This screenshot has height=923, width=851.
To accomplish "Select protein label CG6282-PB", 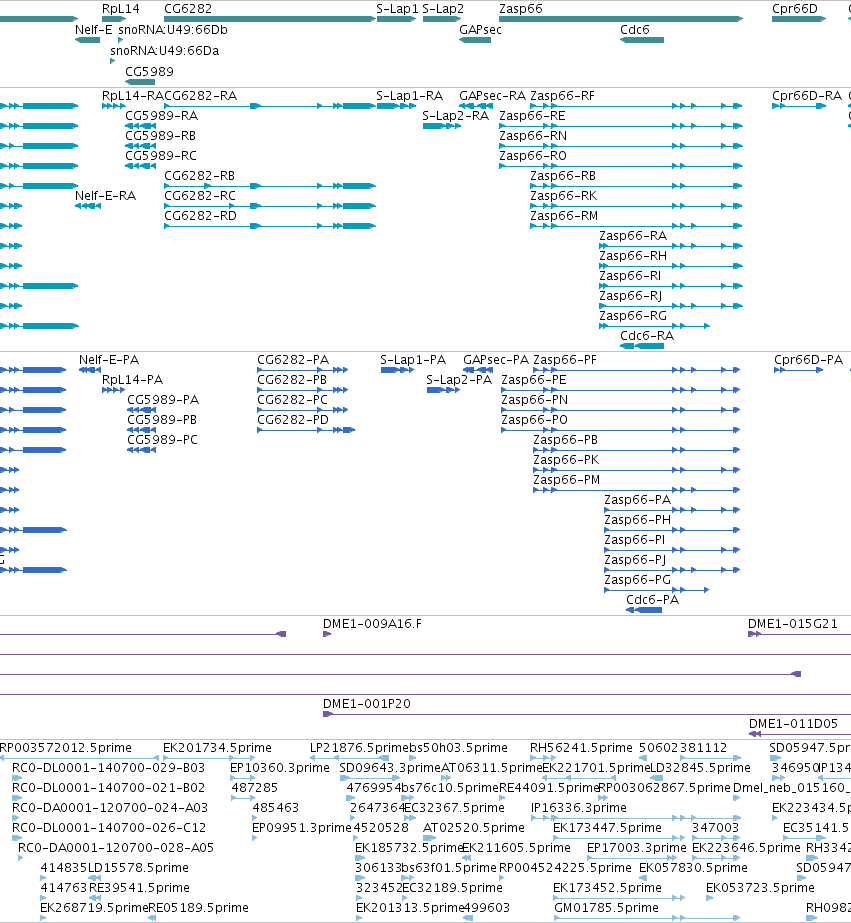I will (292, 380).
